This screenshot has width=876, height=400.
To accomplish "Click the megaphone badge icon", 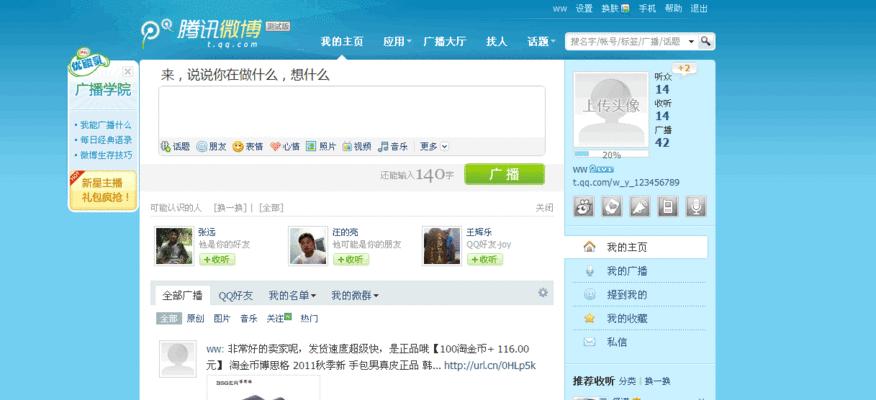I will [x=640, y=206].
